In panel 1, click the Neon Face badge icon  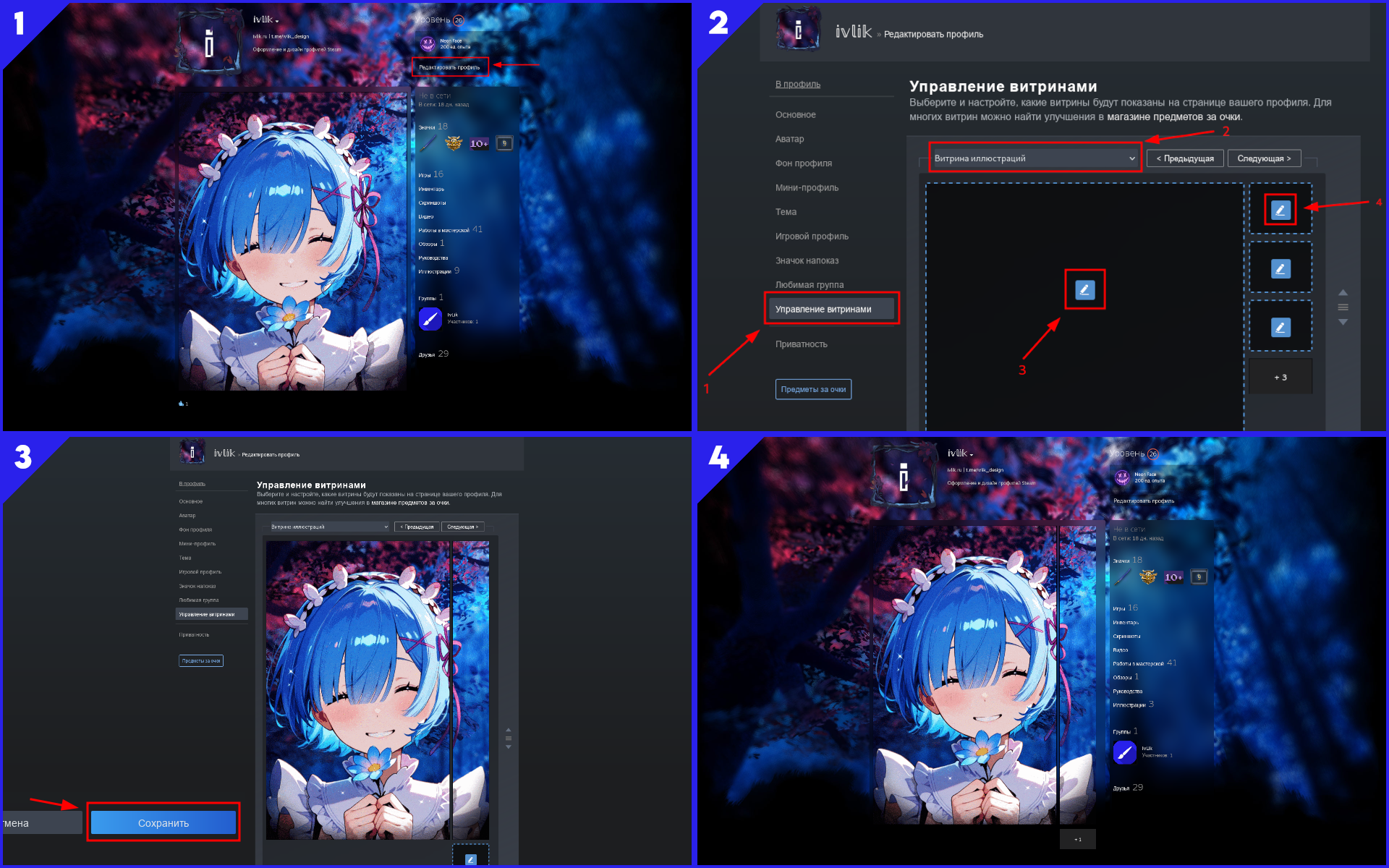point(428,44)
